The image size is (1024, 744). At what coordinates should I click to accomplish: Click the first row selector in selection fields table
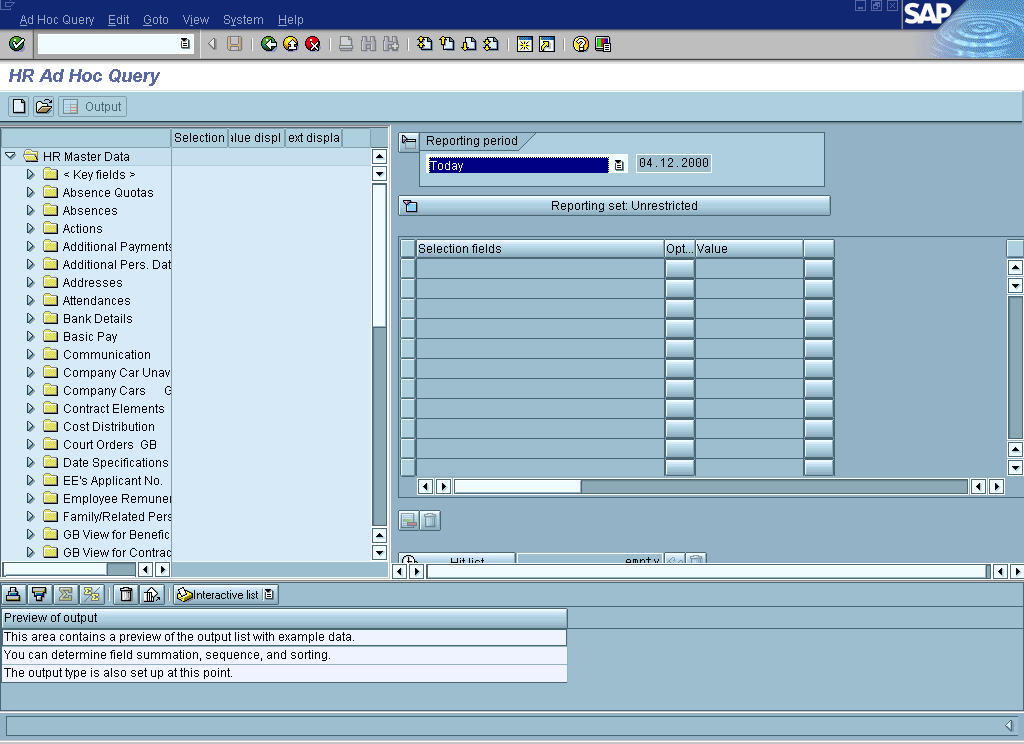(x=408, y=268)
